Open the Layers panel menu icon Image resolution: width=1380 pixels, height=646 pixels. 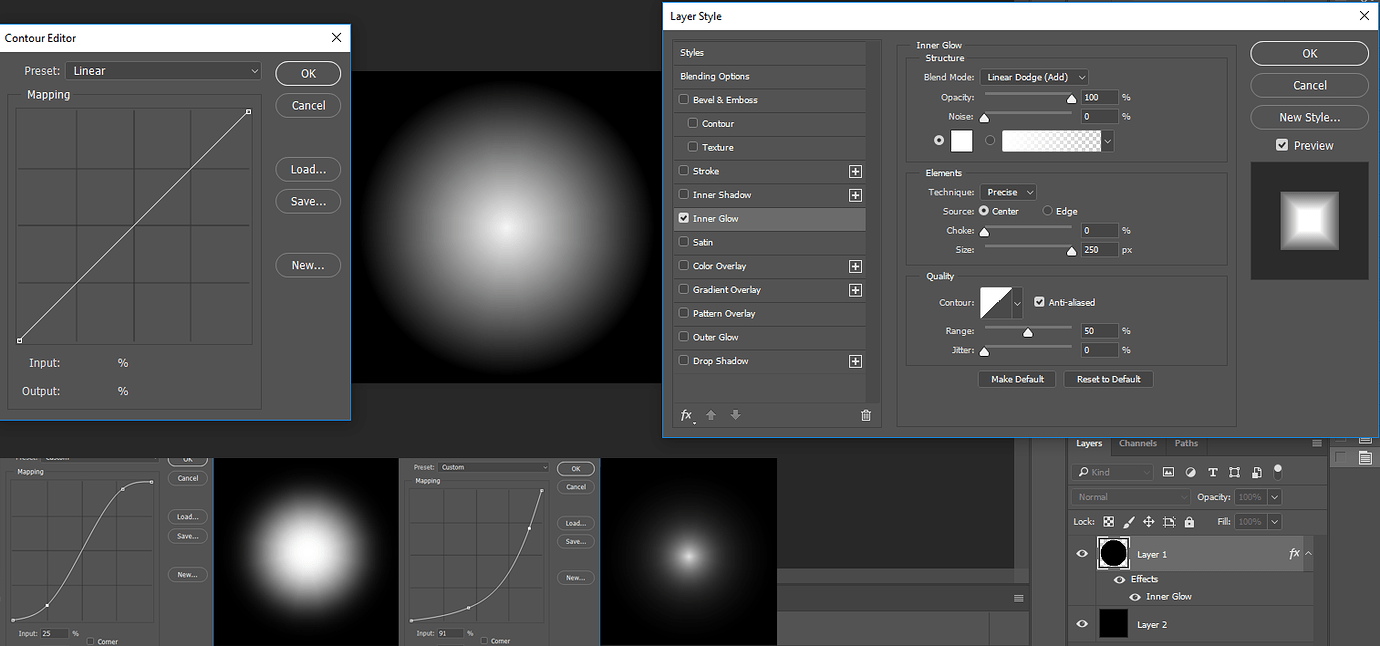coord(1316,444)
